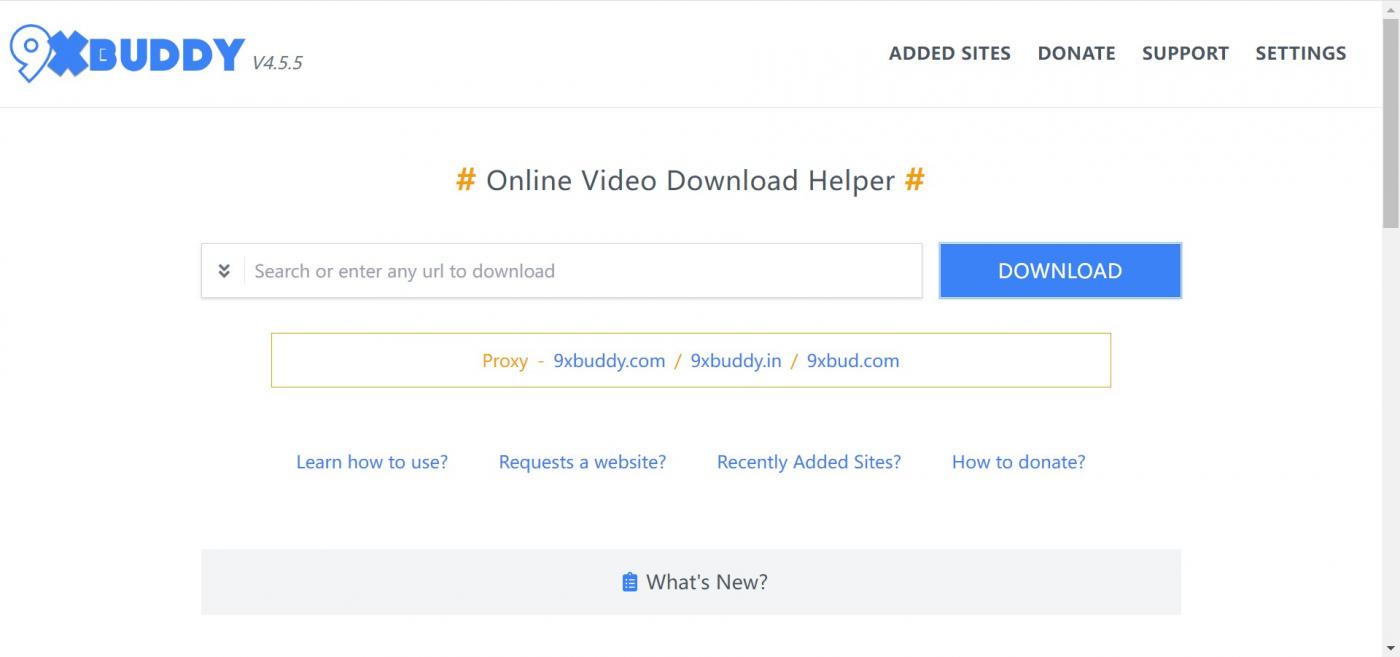Image resolution: width=1400 pixels, height=657 pixels.
Task: Go to the SUPPORT page
Action: (x=1185, y=53)
